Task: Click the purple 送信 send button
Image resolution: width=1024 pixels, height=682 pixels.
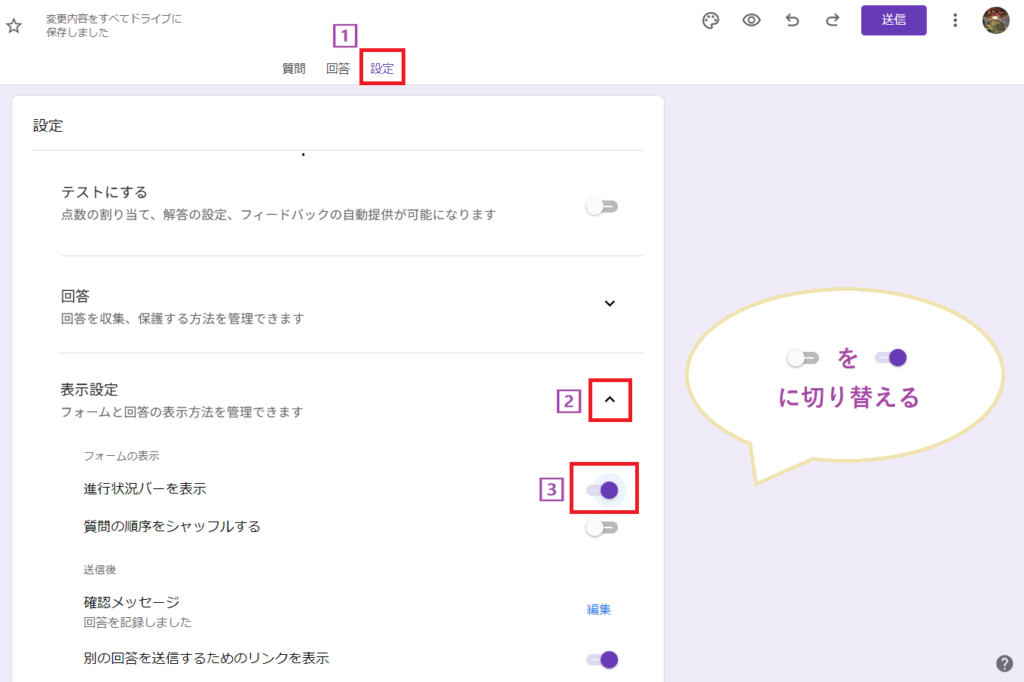Action: [893, 20]
